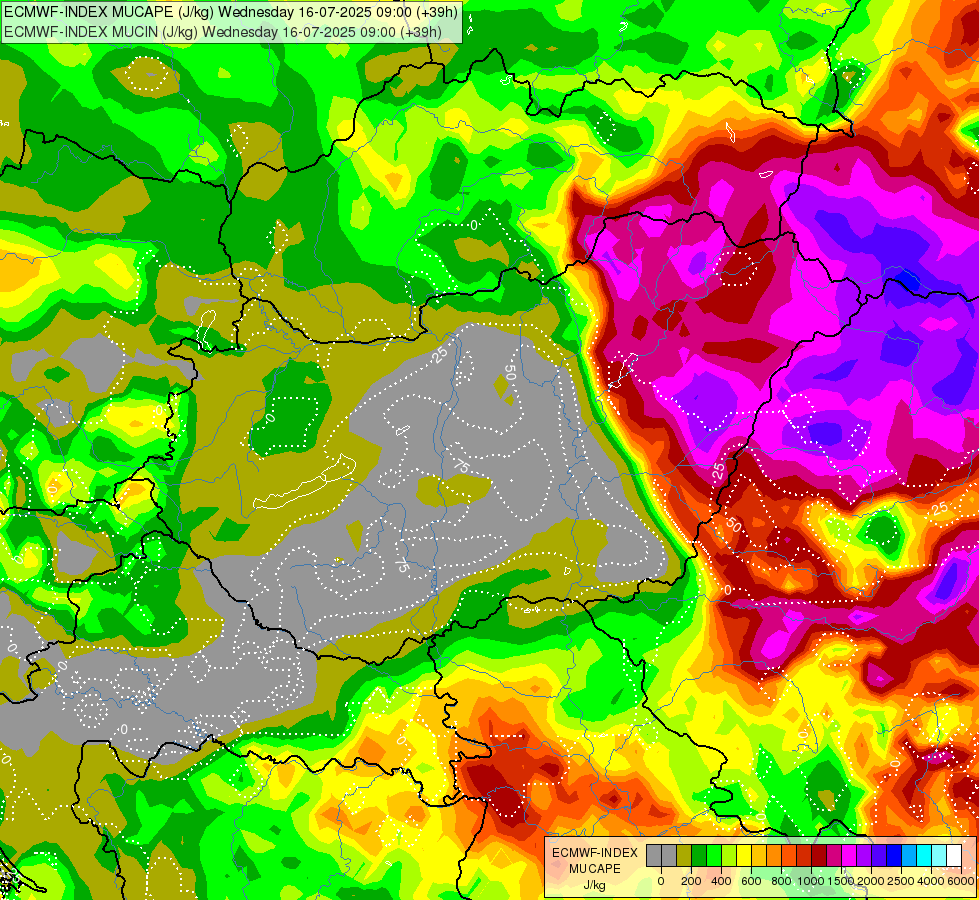
Task: Click the legend word 'MUCAPE'
Action: 595,869
